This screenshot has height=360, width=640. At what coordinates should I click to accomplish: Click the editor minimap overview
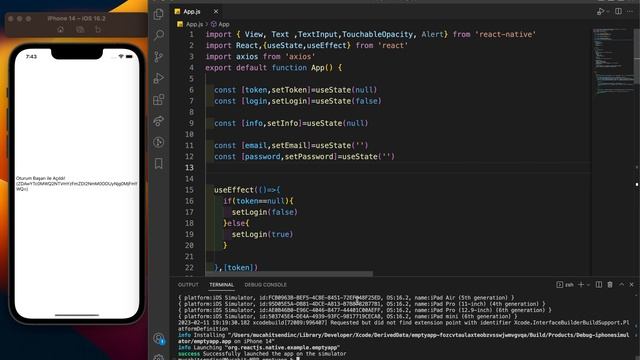(612, 61)
